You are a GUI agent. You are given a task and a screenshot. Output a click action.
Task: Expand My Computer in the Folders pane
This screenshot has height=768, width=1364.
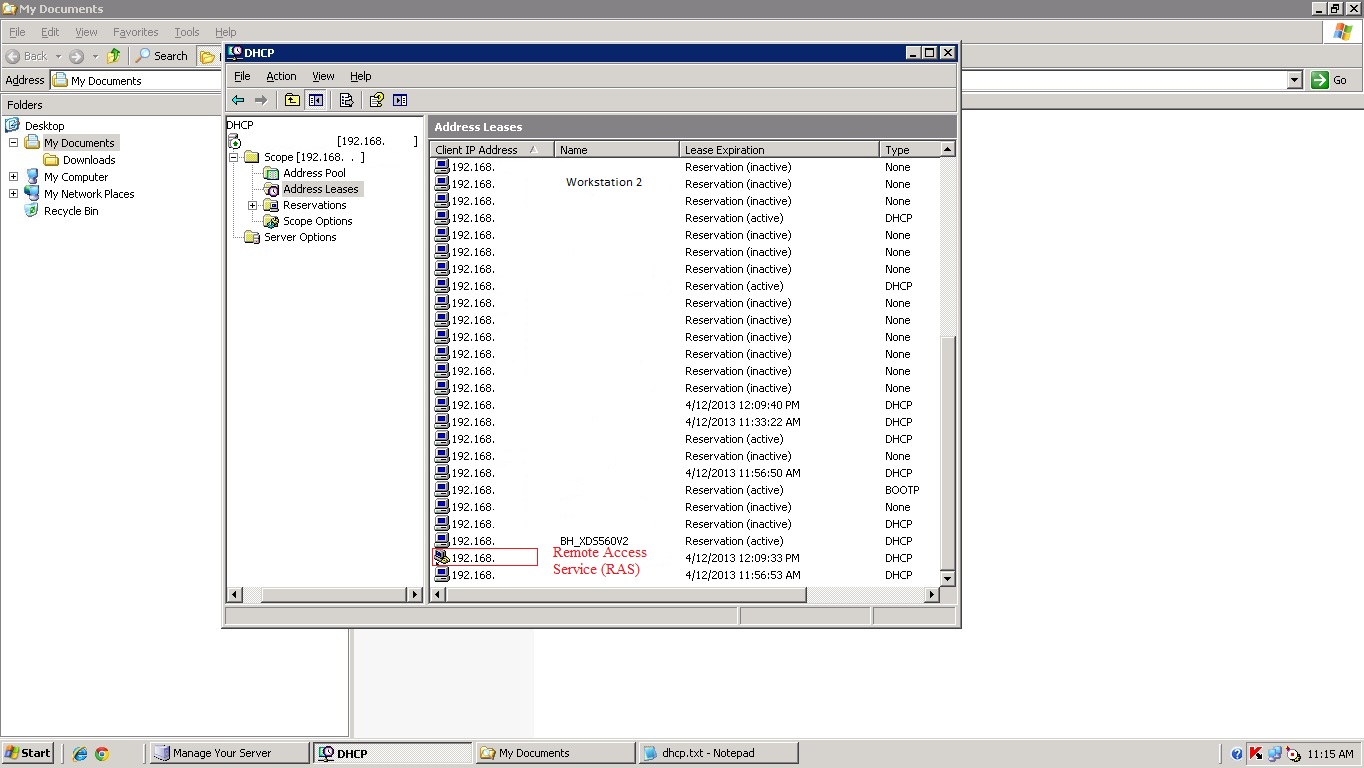click(14, 176)
